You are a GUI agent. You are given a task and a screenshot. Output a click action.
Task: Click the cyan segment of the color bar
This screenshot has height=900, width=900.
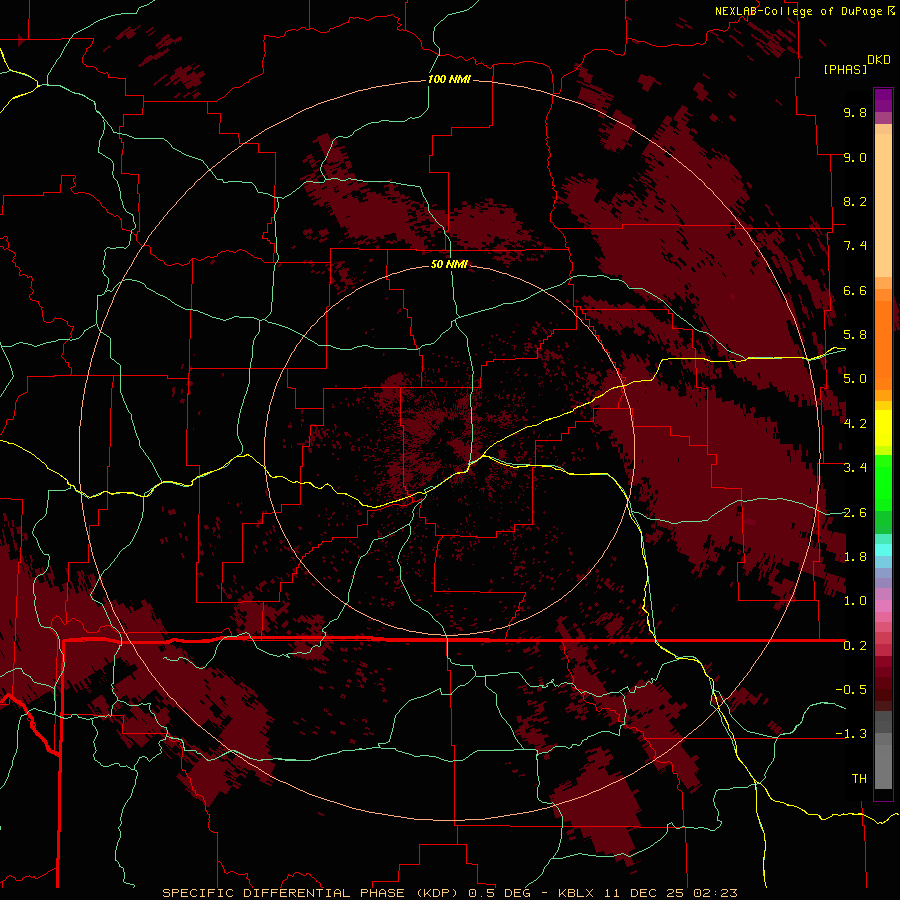[x=883, y=549]
